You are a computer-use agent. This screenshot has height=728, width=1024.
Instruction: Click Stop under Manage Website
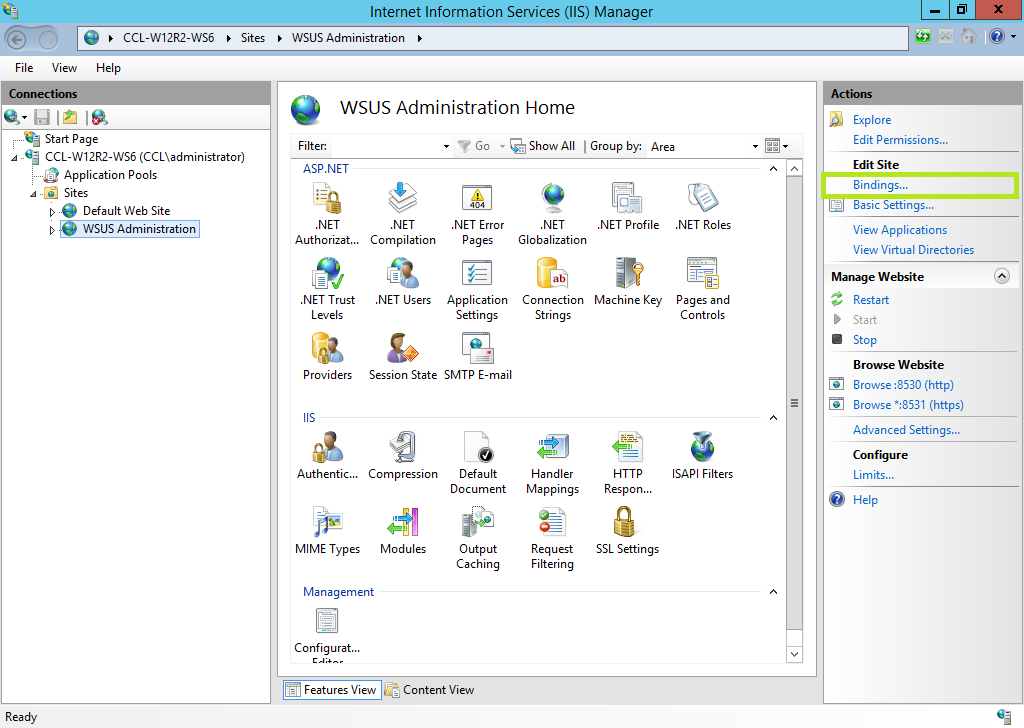coord(865,340)
